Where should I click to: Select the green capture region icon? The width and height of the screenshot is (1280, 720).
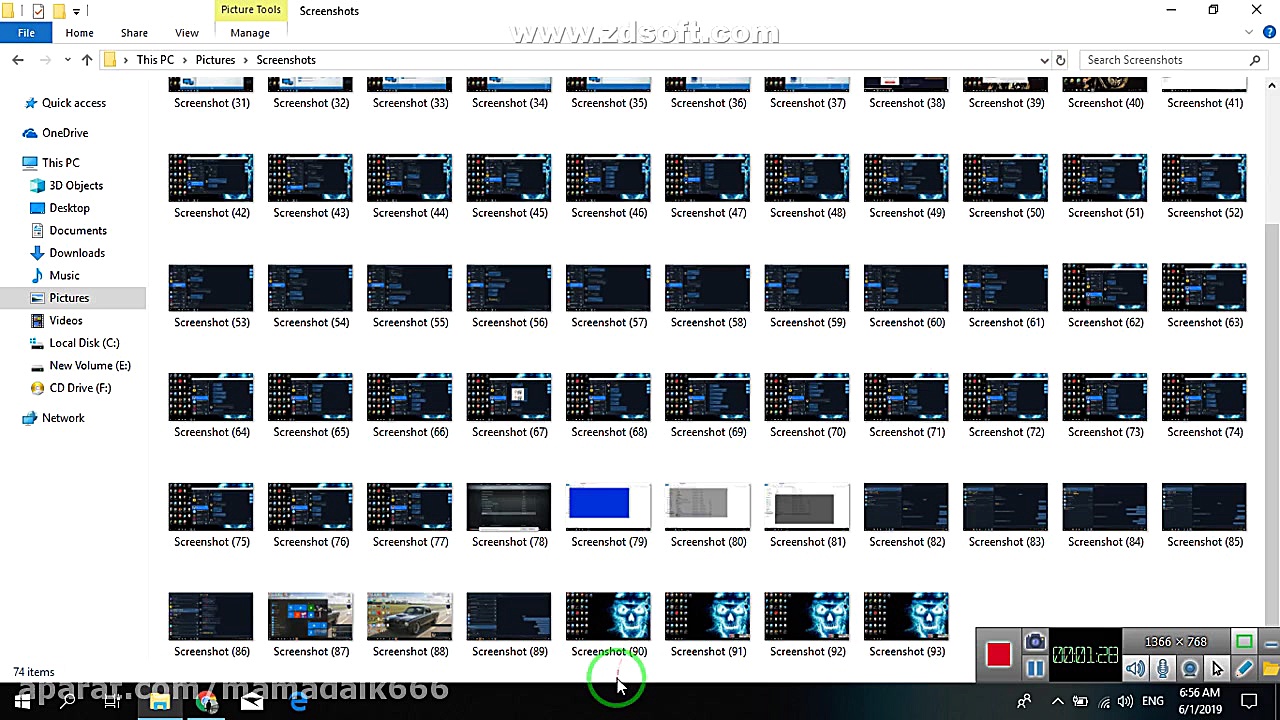(1244, 642)
